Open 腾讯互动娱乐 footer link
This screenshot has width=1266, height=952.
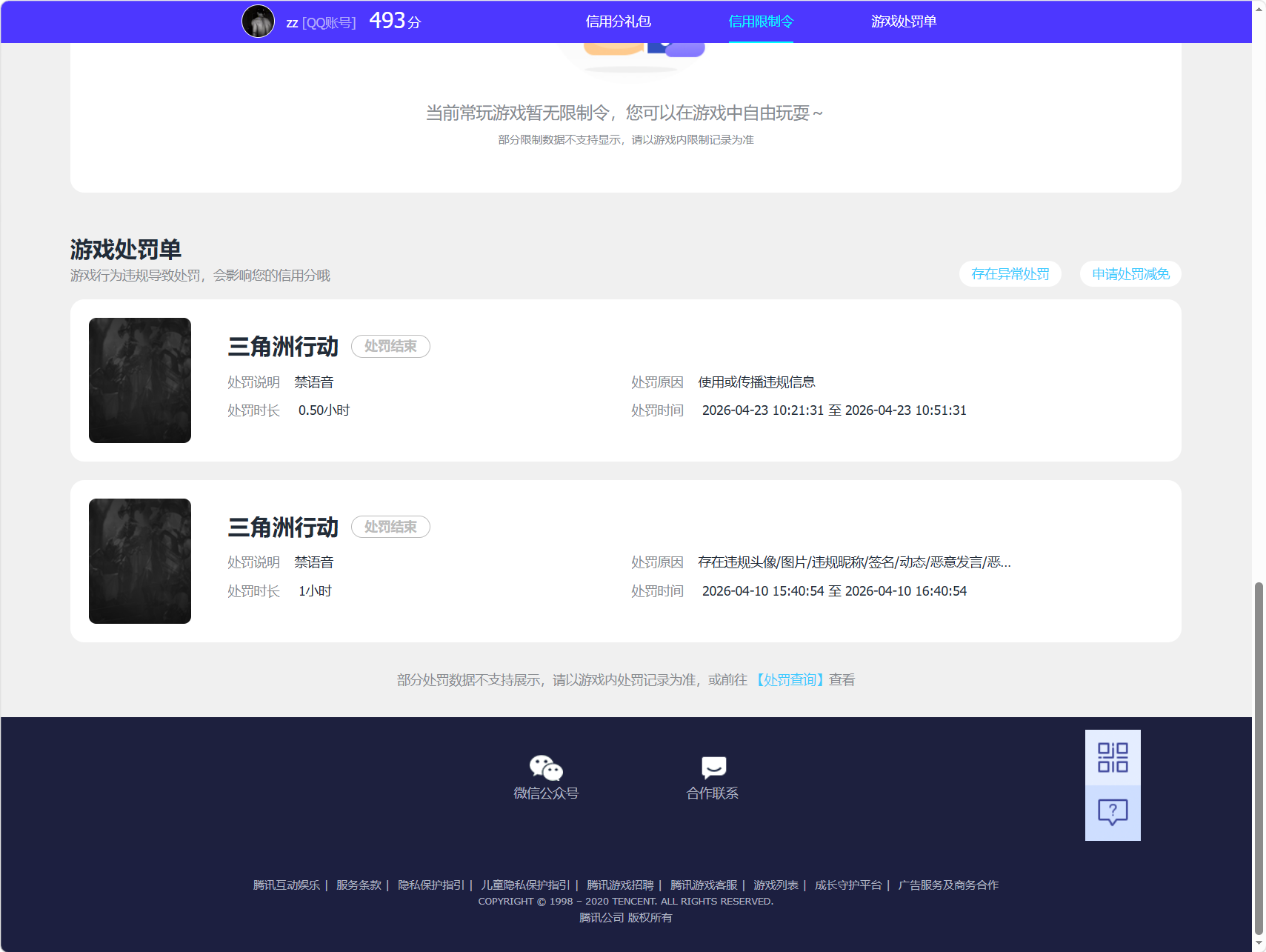point(287,885)
